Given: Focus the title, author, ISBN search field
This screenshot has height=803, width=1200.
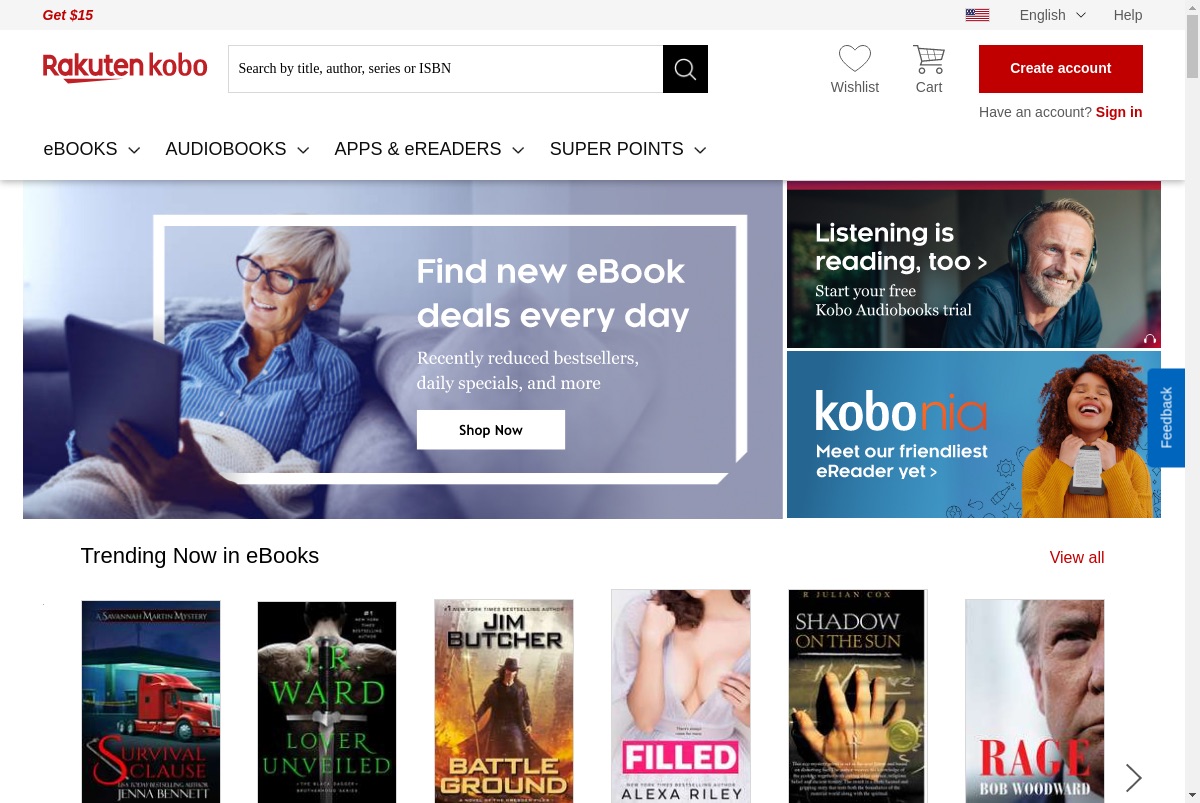Looking at the screenshot, I should click(x=446, y=69).
